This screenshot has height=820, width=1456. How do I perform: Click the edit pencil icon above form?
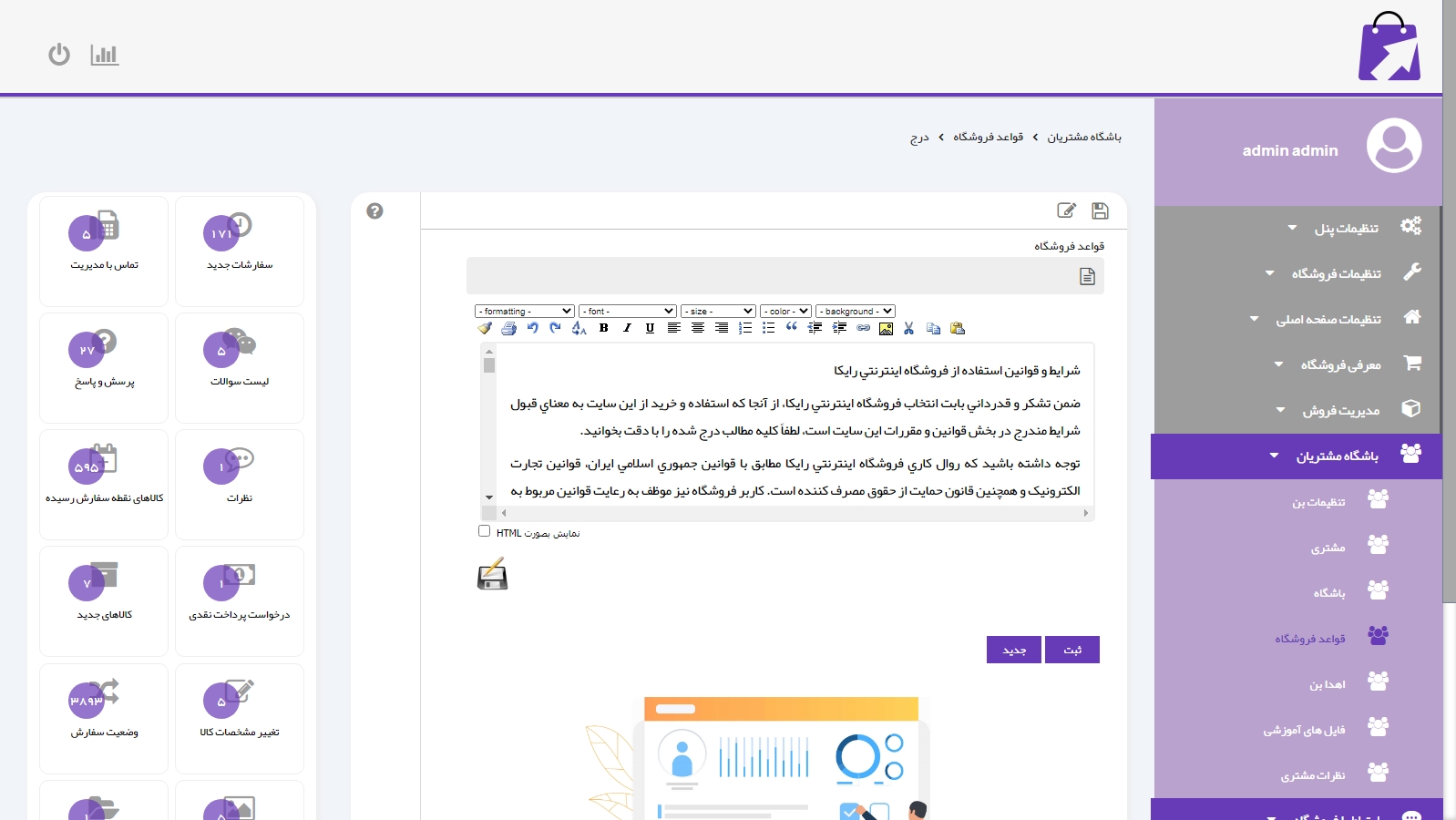(x=1066, y=210)
